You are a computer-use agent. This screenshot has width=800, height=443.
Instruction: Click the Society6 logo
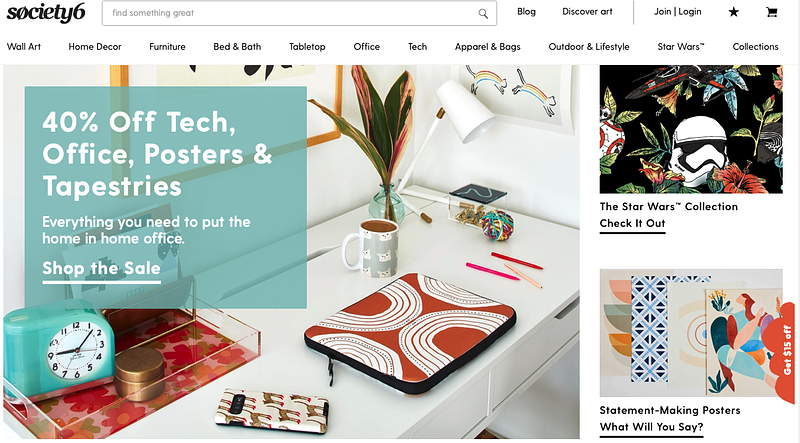[x=46, y=13]
